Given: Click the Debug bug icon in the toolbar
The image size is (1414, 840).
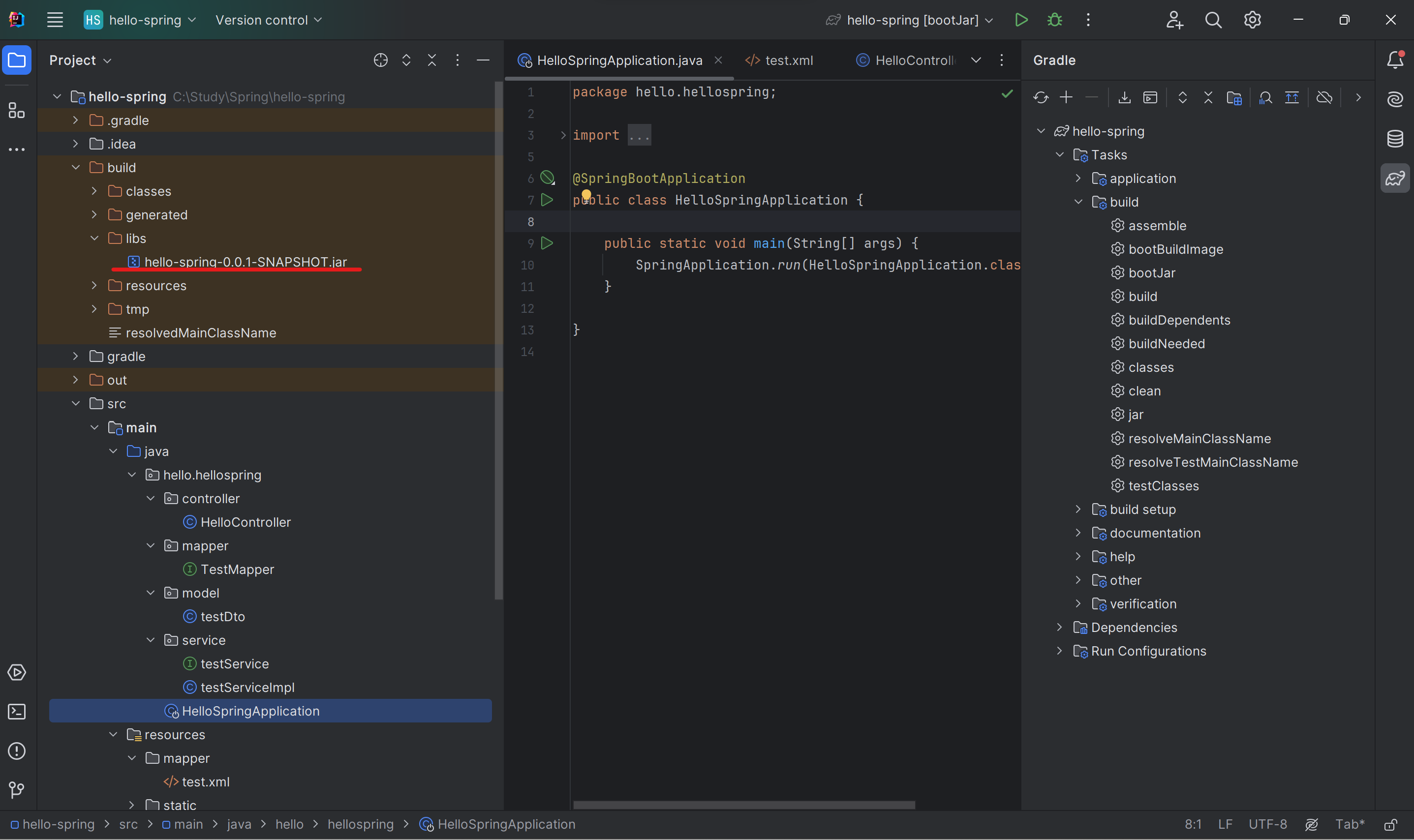Looking at the screenshot, I should pyautogui.click(x=1054, y=20).
